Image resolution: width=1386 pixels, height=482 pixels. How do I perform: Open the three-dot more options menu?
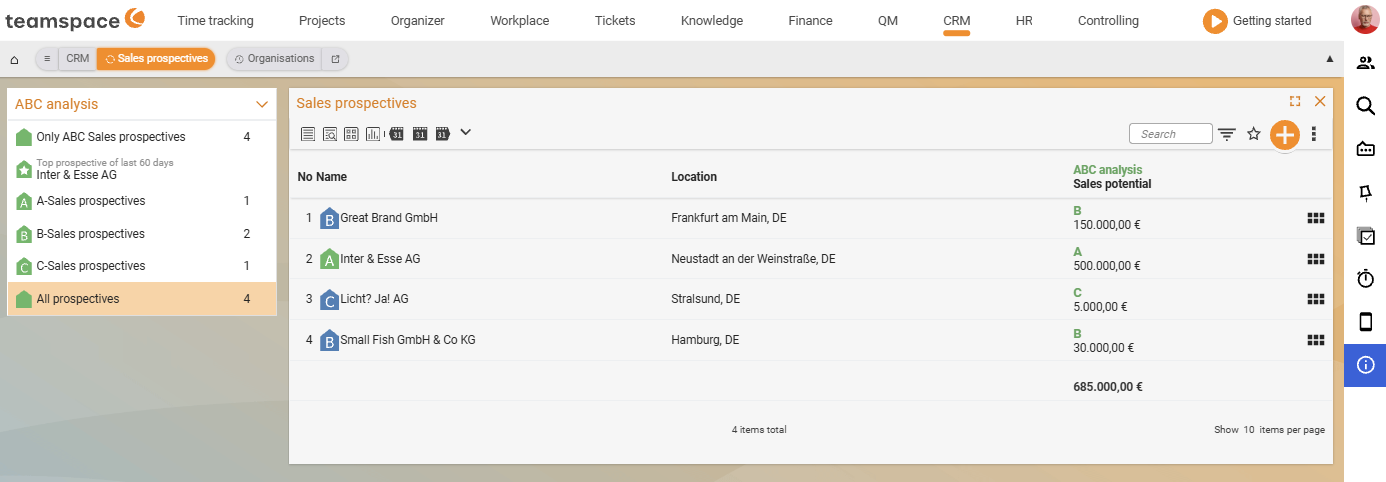1314,134
